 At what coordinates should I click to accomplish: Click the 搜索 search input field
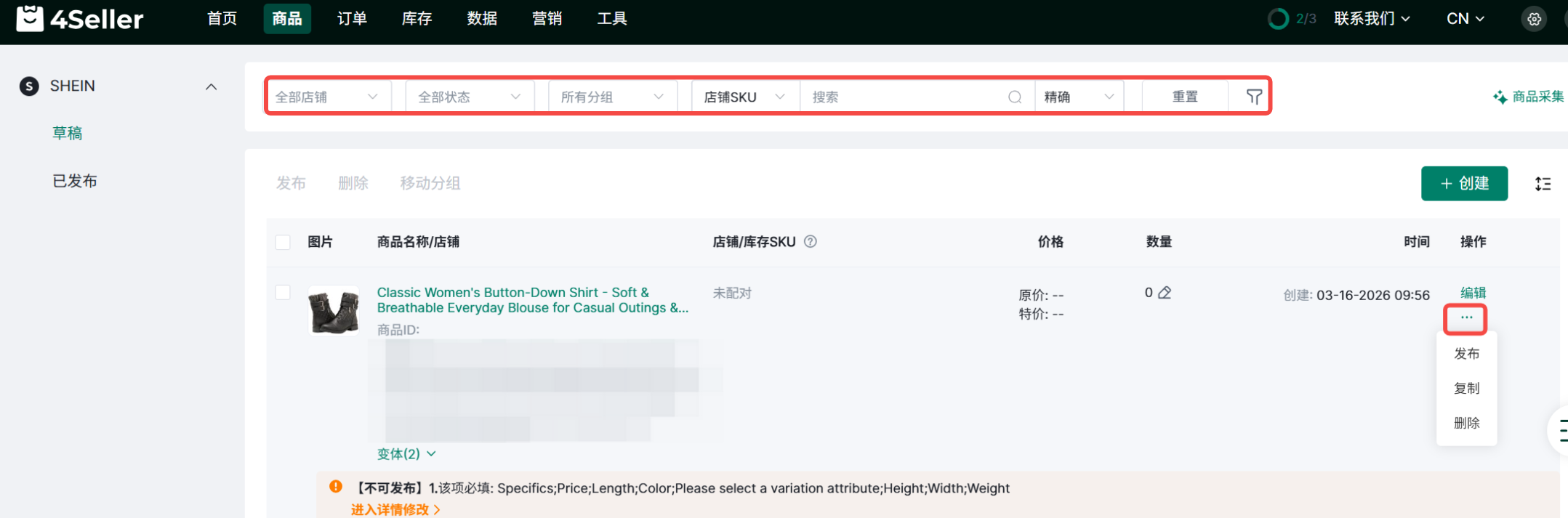[x=905, y=97]
